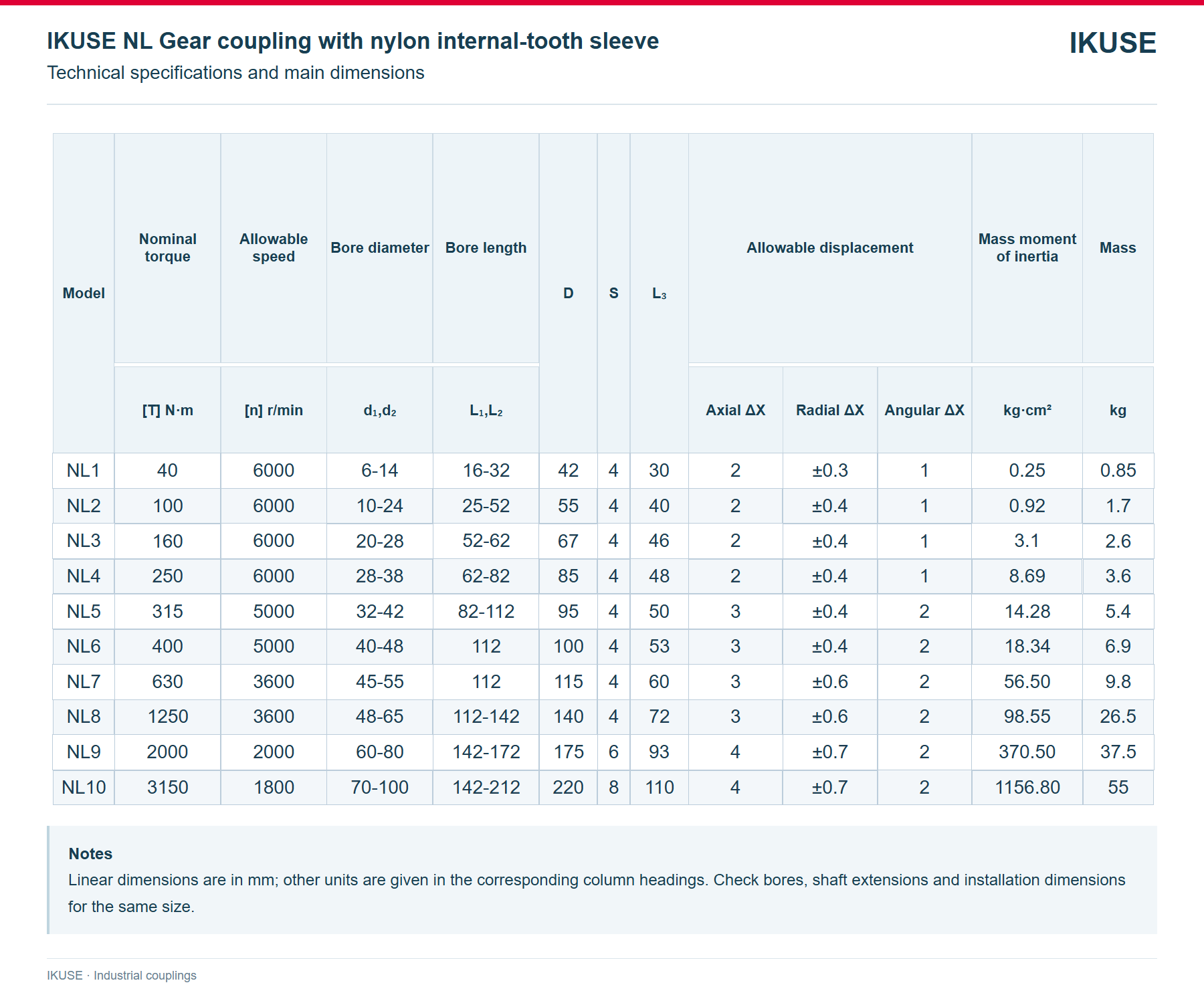Click the bore diameter cell '6-14'
1204x1005 pixels.
coord(379,470)
